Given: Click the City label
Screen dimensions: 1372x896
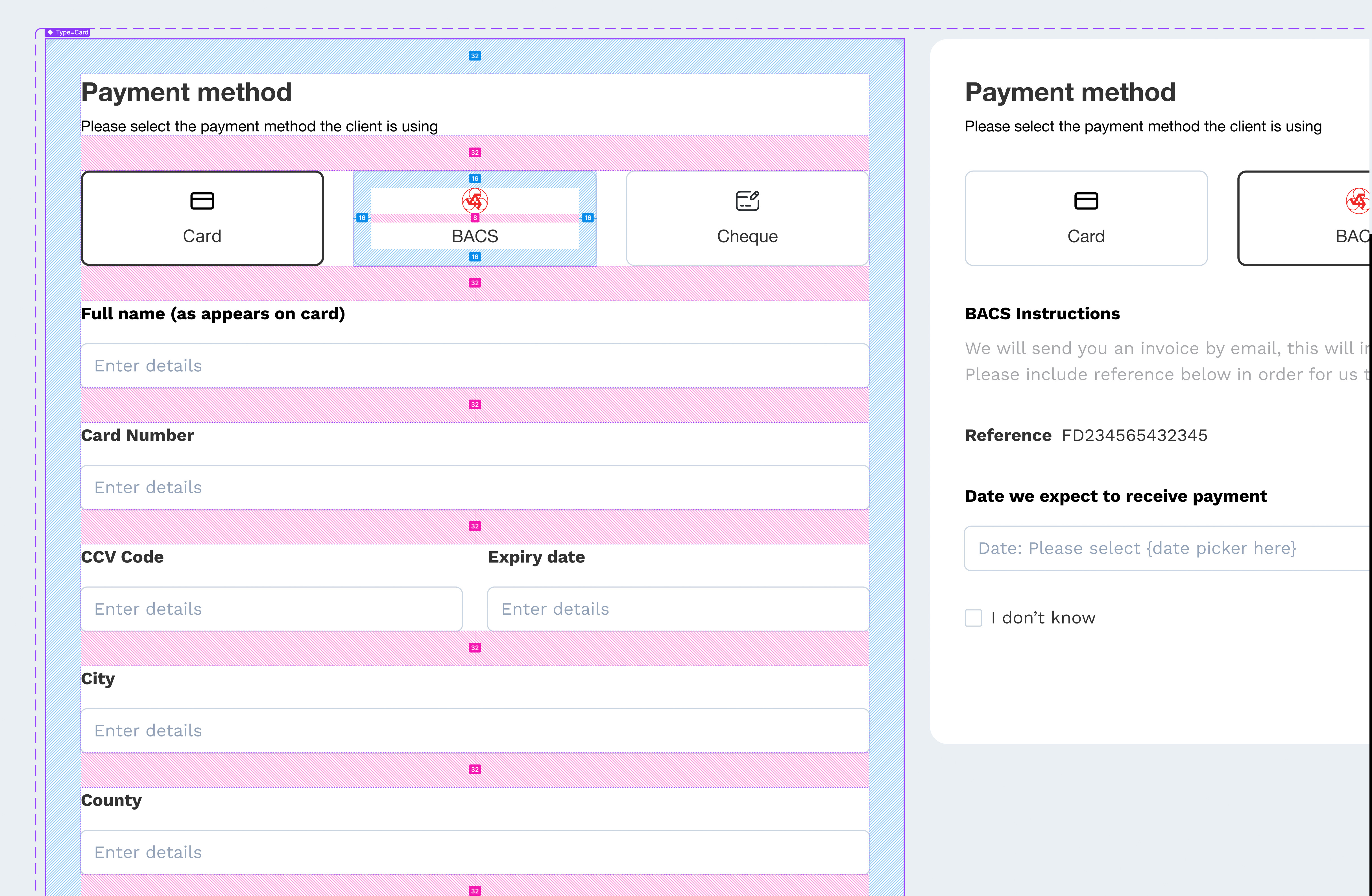Looking at the screenshot, I should pos(98,679).
